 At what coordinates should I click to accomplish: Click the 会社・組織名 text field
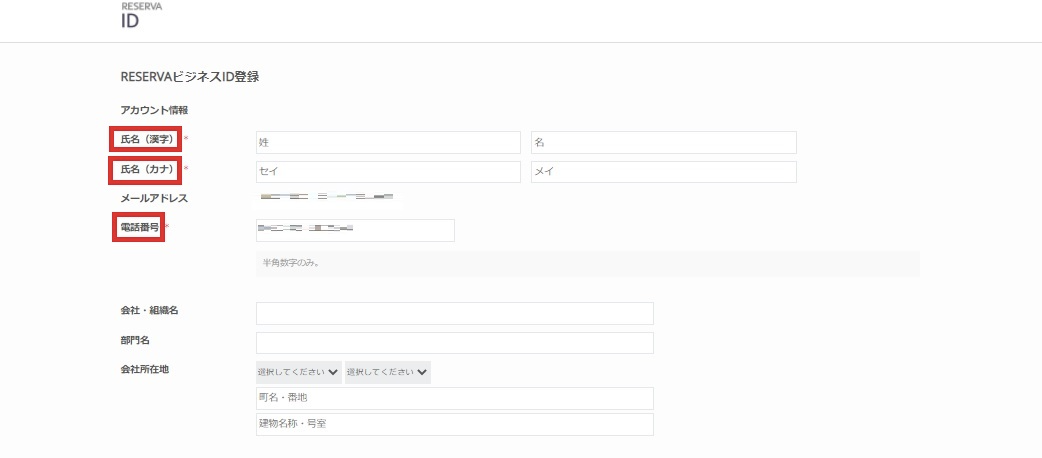pyautogui.click(x=454, y=313)
